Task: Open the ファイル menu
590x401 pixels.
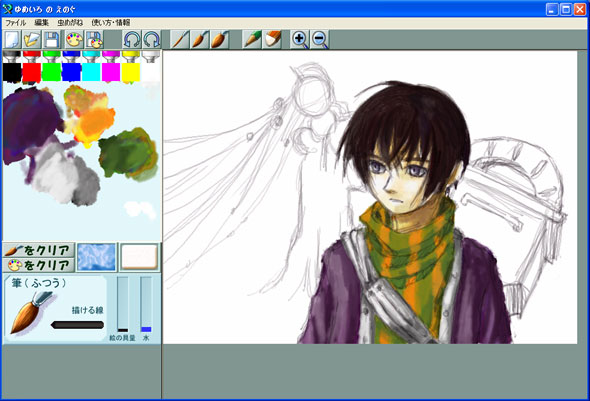Action: point(15,23)
